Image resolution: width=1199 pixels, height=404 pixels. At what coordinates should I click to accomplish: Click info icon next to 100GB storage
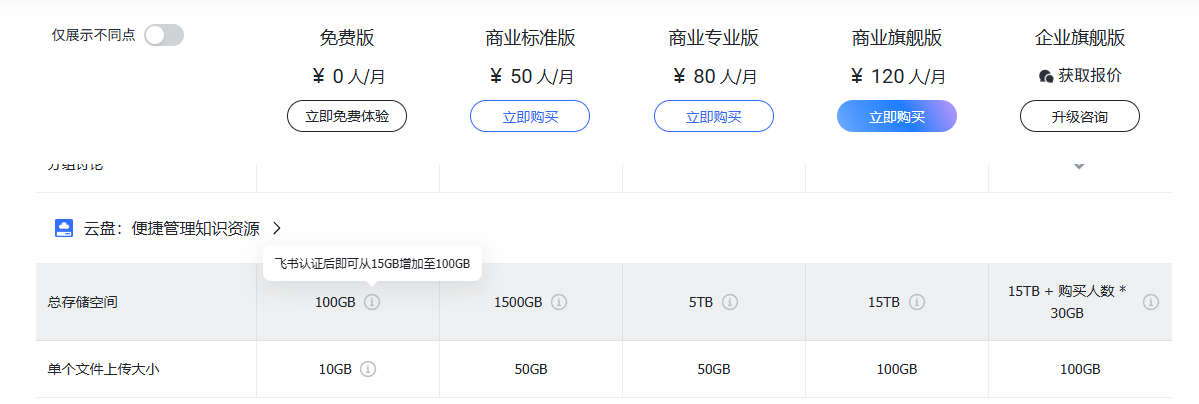[372, 302]
